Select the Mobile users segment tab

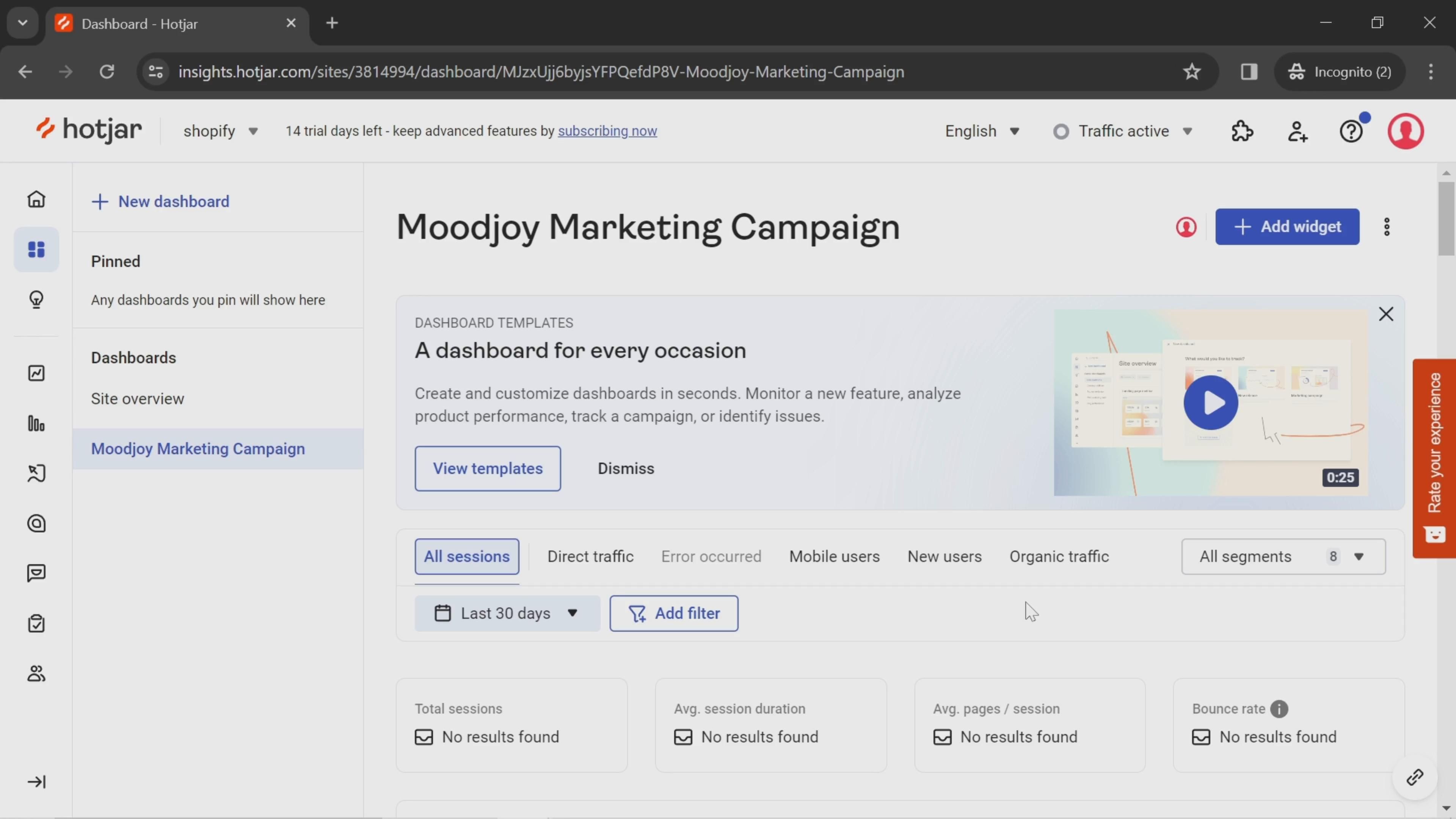point(834,557)
